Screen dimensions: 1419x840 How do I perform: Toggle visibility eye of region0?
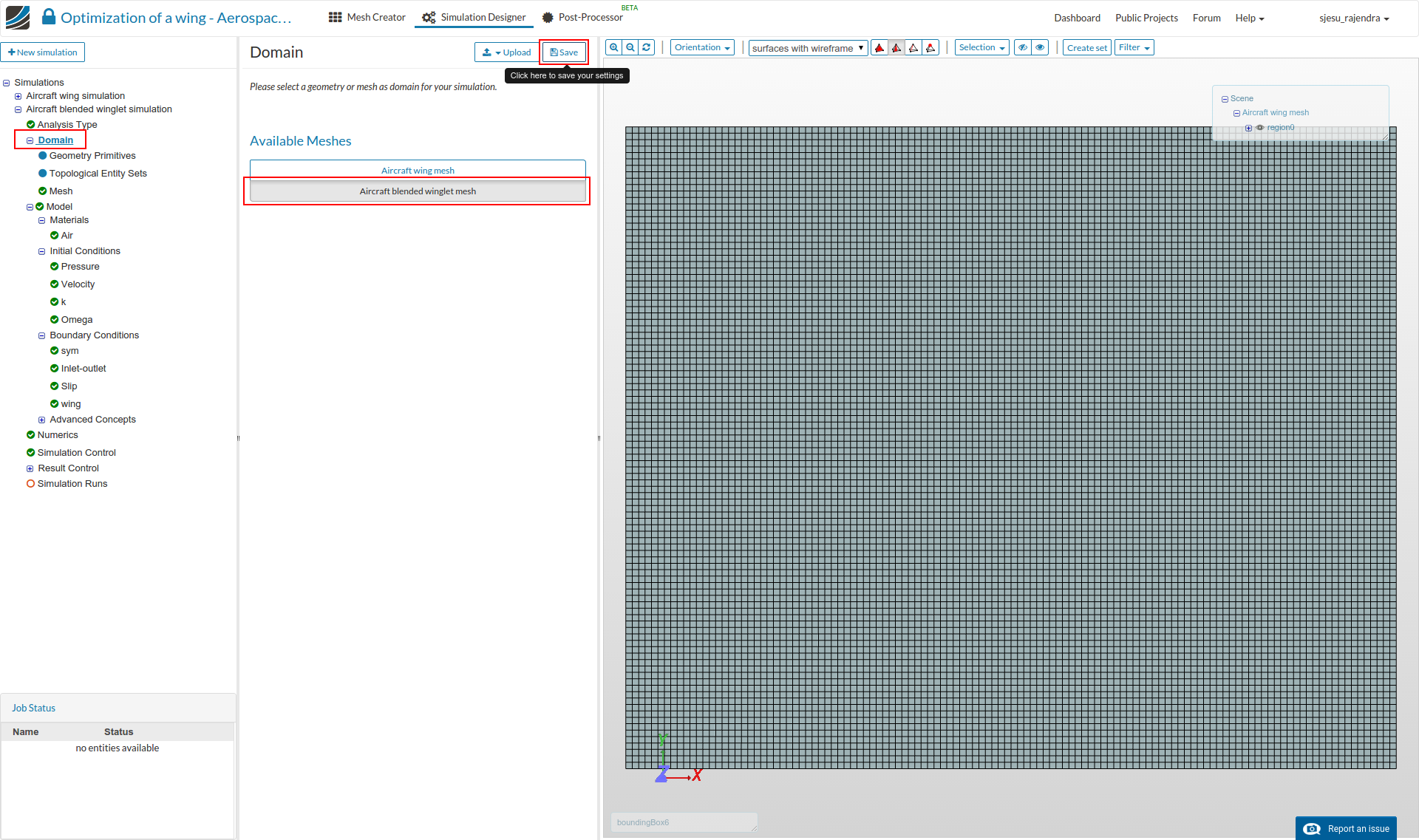1260,128
